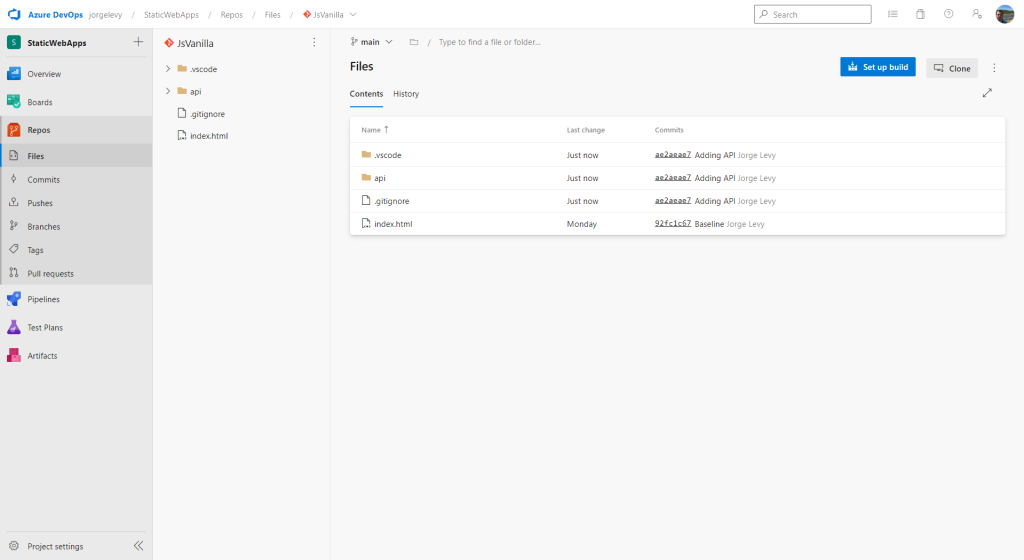This screenshot has width=1024, height=560.
Task: Click the Project settings gear icon
Action: [x=14, y=546]
